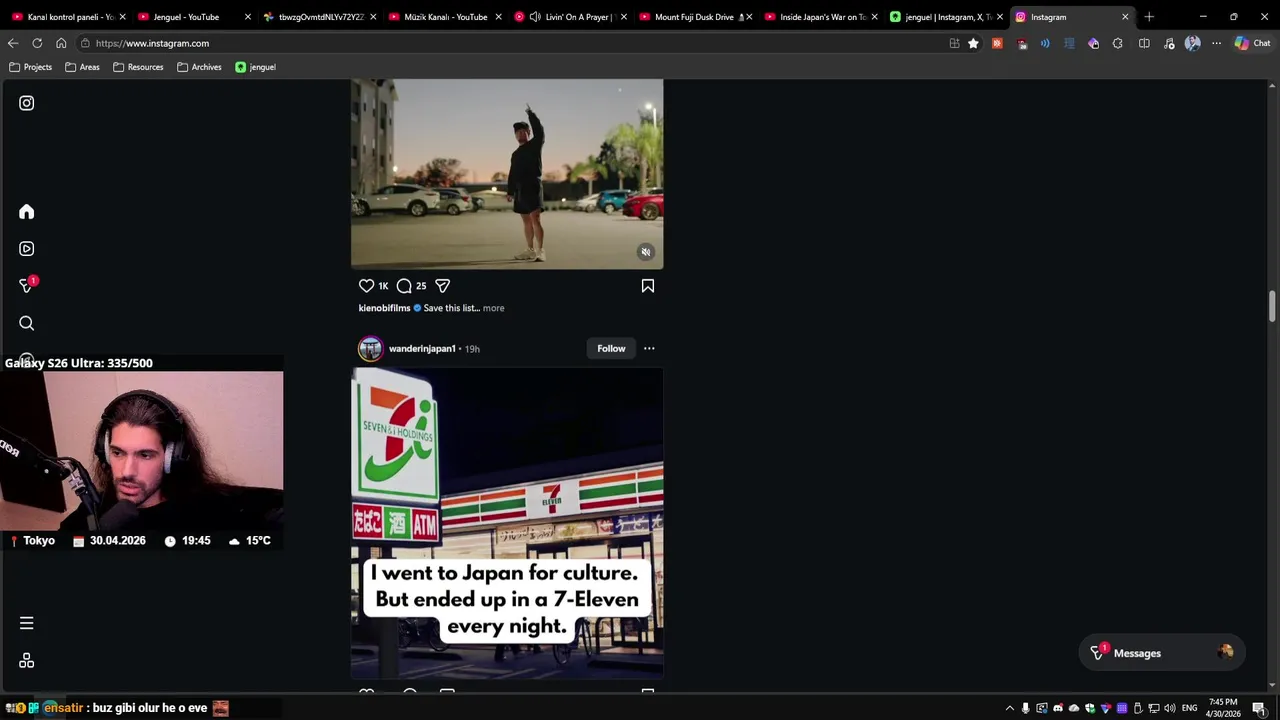Toggle favorite star for this page

pyautogui.click(x=973, y=43)
